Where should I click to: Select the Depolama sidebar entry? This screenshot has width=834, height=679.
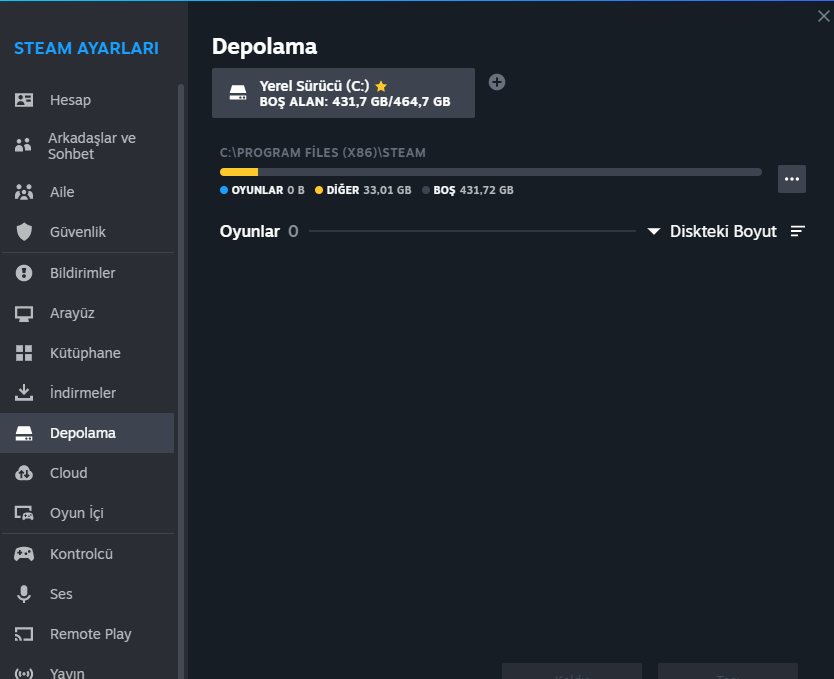tap(87, 433)
